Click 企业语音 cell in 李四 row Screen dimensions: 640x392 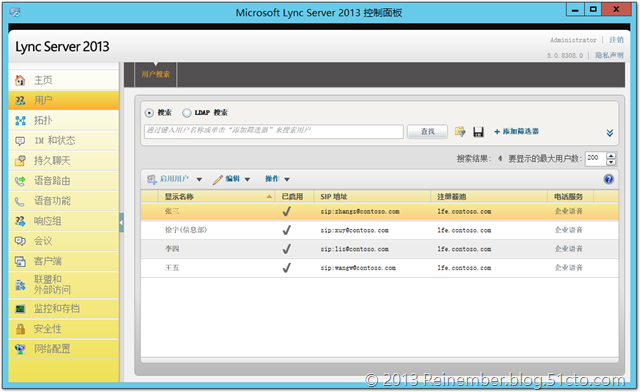[569, 249]
